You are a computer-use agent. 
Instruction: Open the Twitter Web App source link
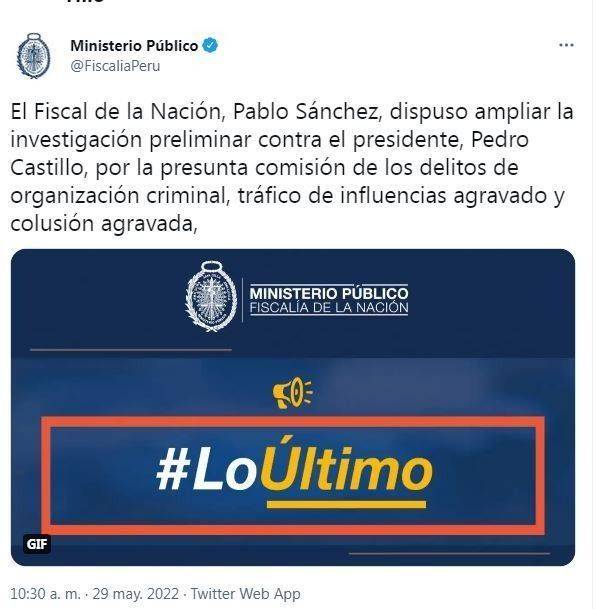coord(245,594)
